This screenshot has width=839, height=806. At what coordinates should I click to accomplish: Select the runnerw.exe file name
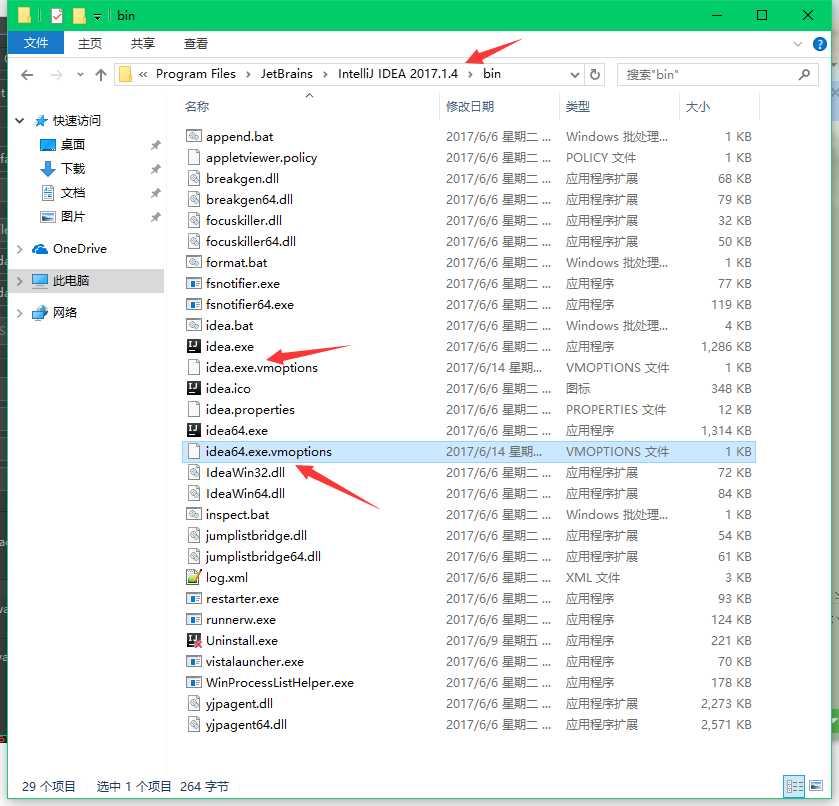pyautogui.click(x=241, y=619)
